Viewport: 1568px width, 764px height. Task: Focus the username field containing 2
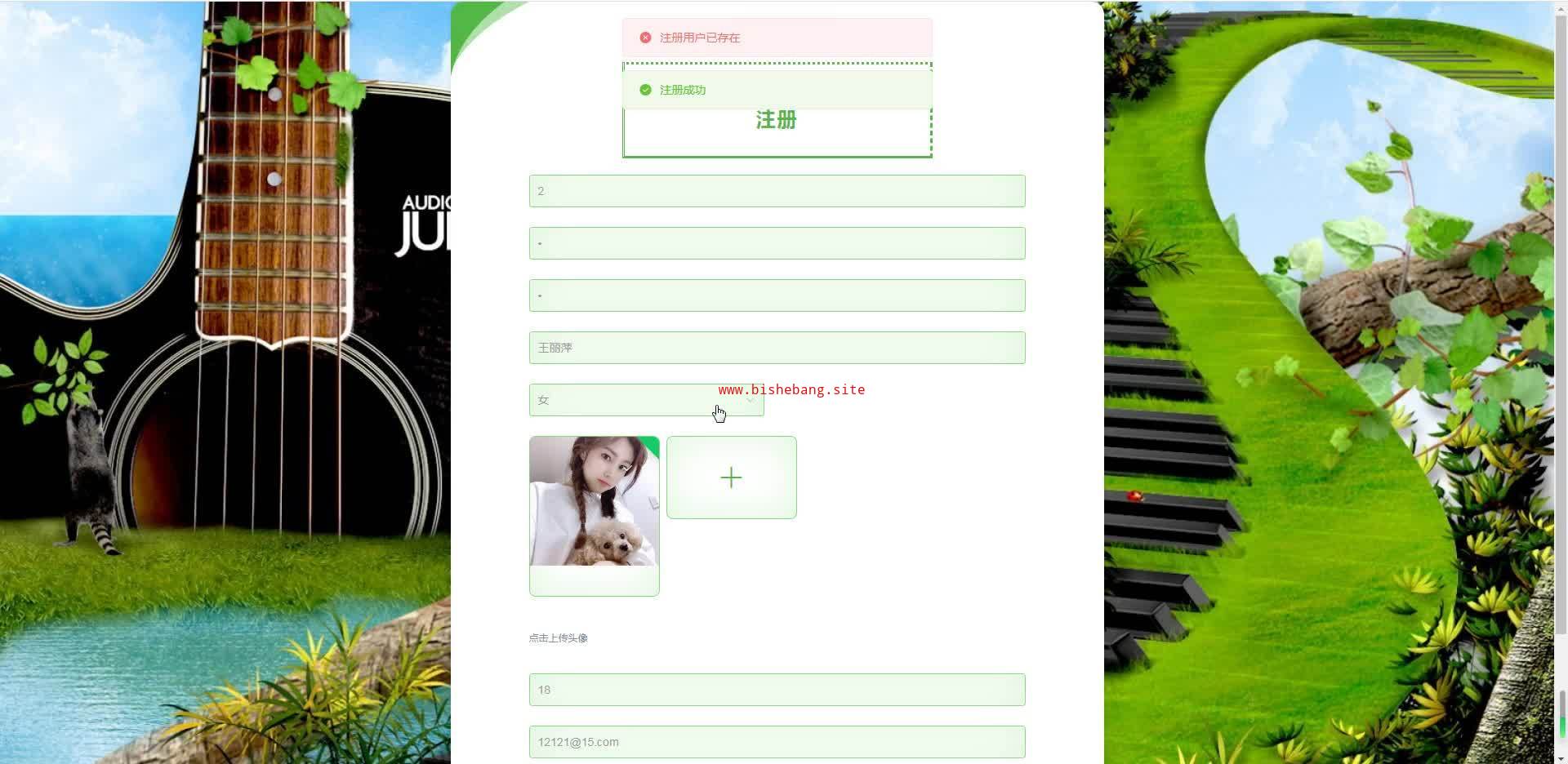pos(777,191)
